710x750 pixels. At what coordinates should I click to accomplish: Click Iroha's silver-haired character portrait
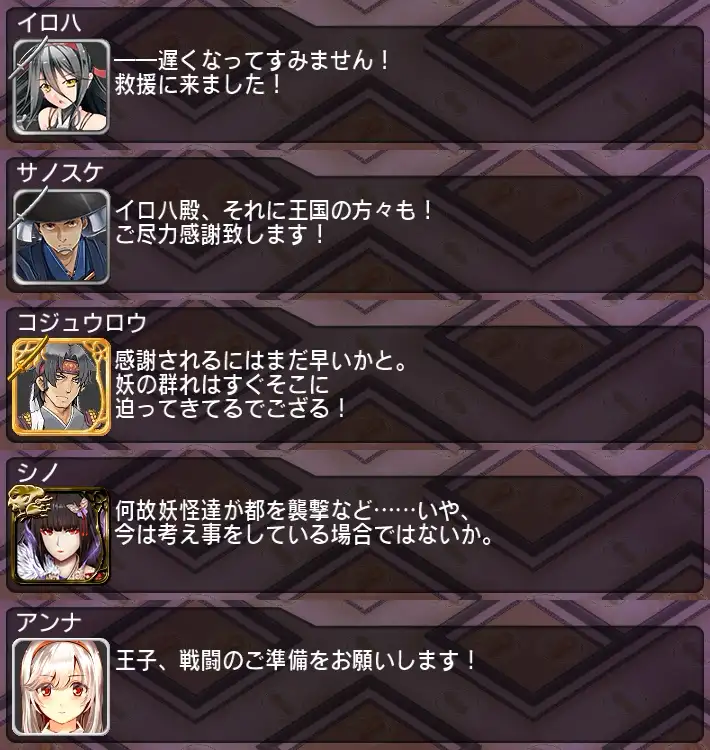[x=61, y=87]
